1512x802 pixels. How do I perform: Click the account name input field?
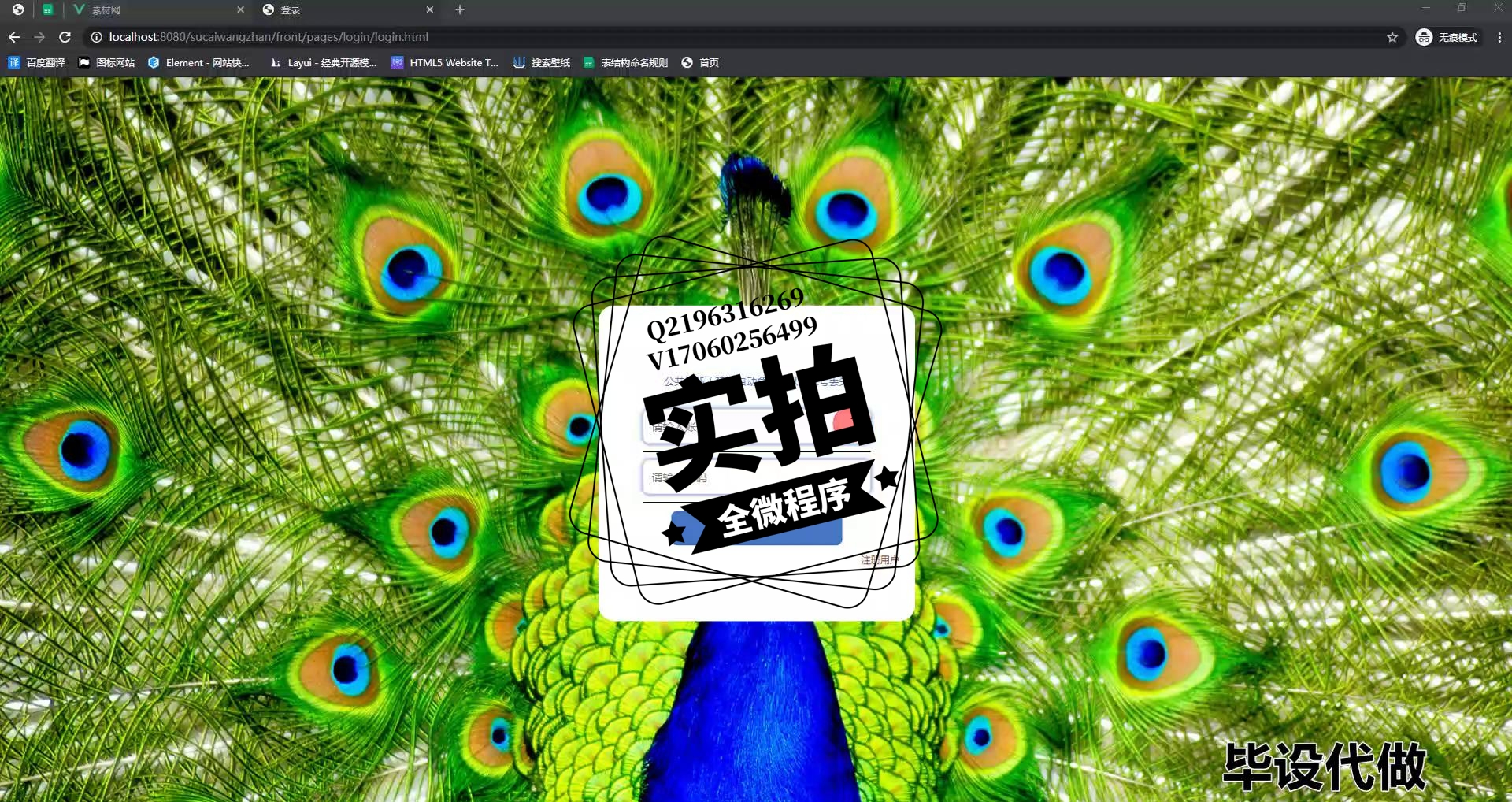point(757,427)
